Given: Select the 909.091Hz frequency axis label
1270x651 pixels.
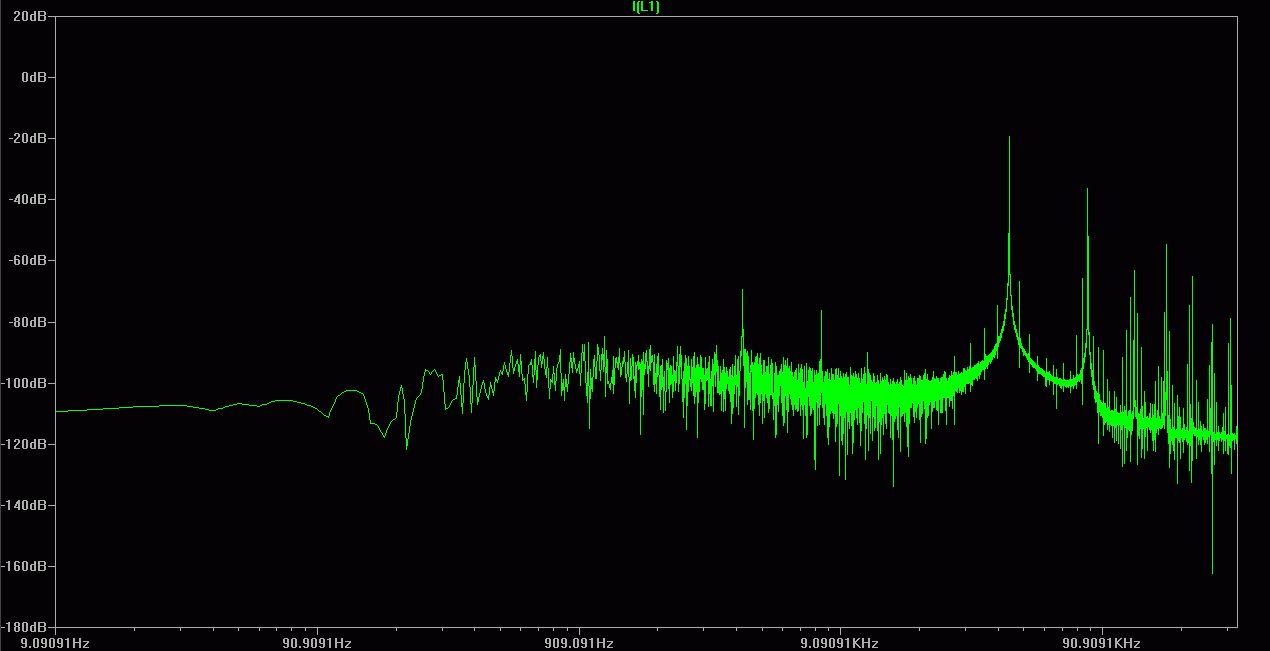Looking at the screenshot, I should pyautogui.click(x=581, y=643).
